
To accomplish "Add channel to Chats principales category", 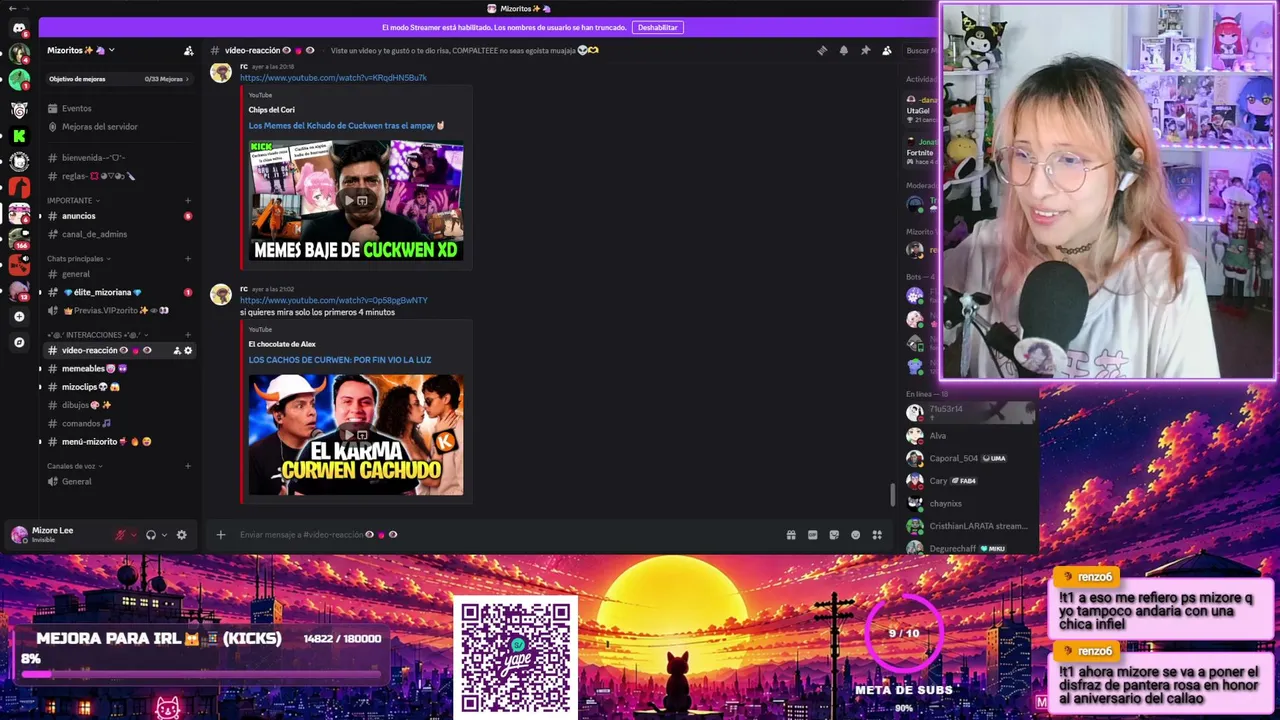I will pos(187,259).
